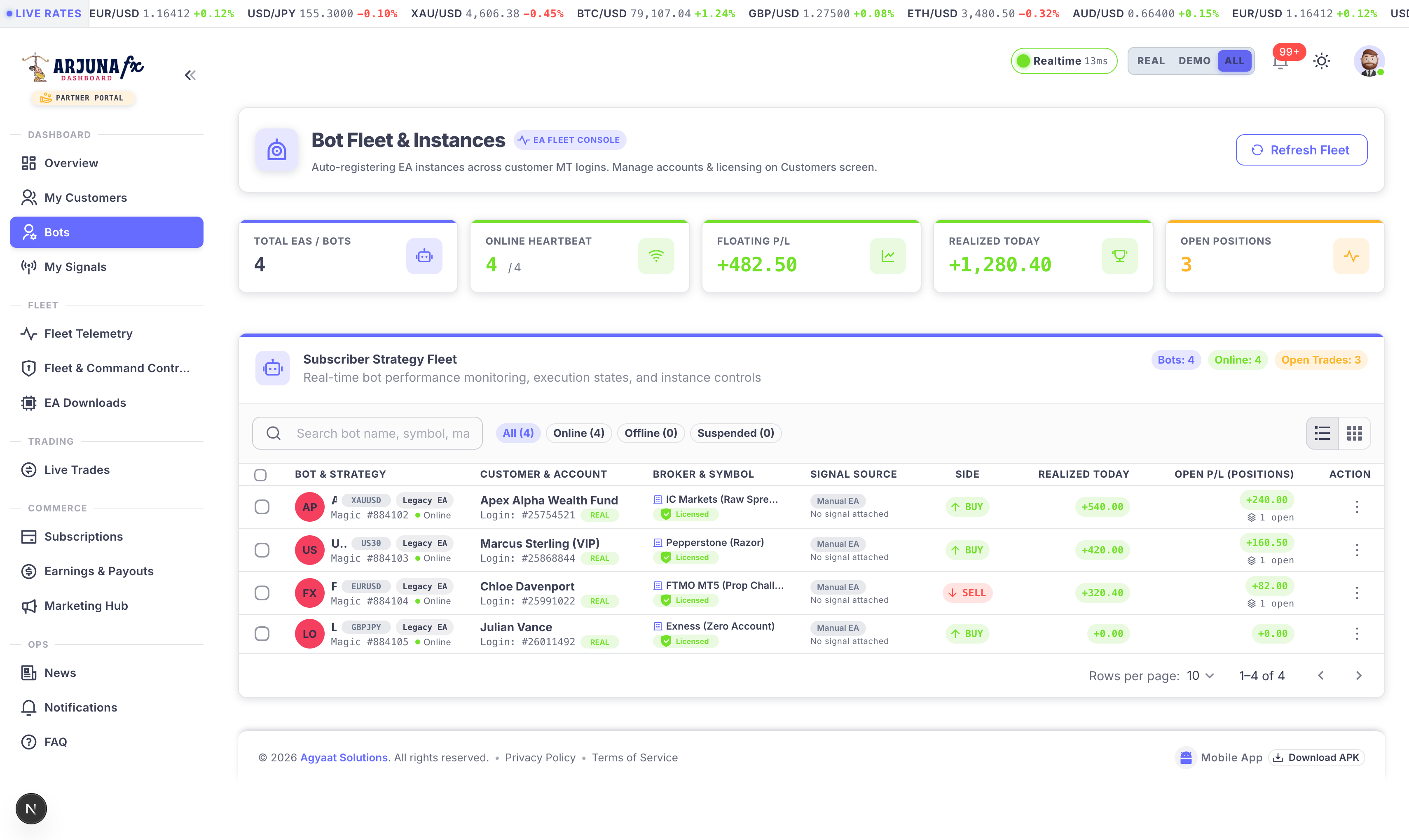
Task: Switch account filter to REAL
Action: pyautogui.click(x=1151, y=61)
